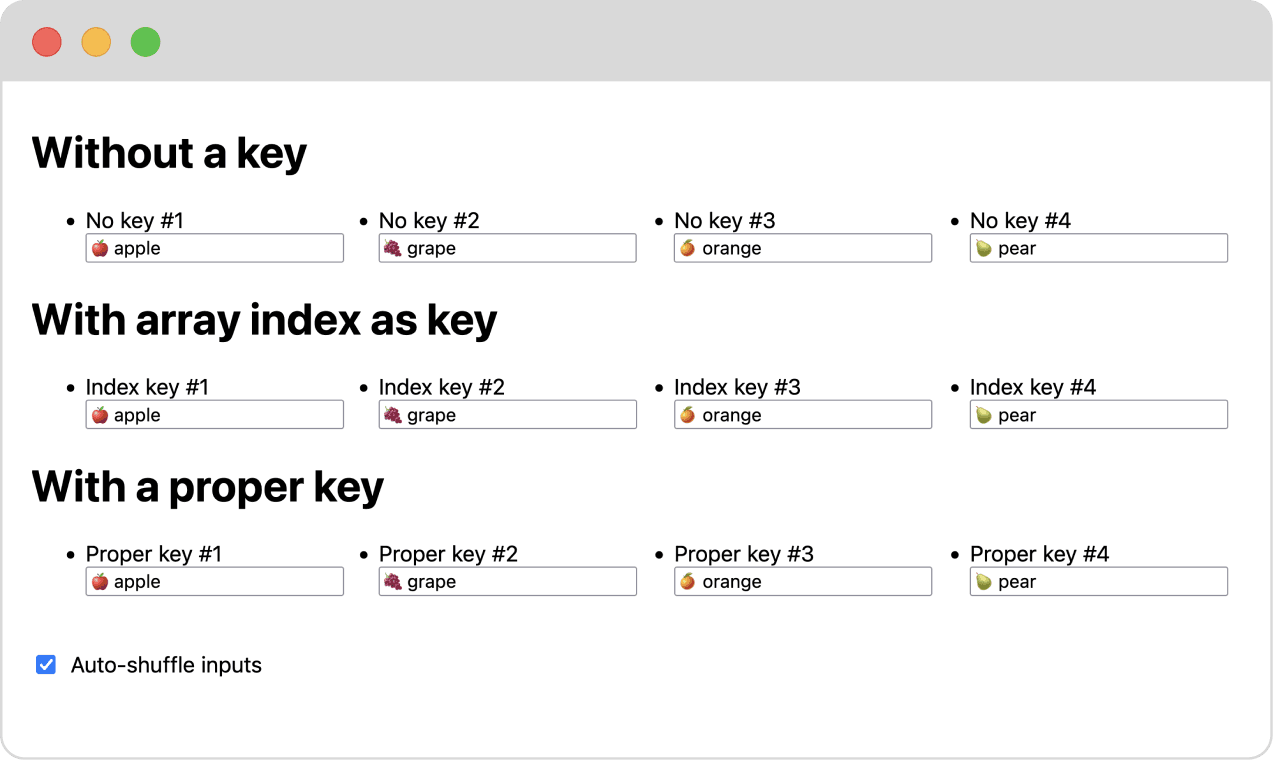Click the orange input under Index key #3
Image resolution: width=1273 pixels, height=760 pixels.
click(x=802, y=415)
